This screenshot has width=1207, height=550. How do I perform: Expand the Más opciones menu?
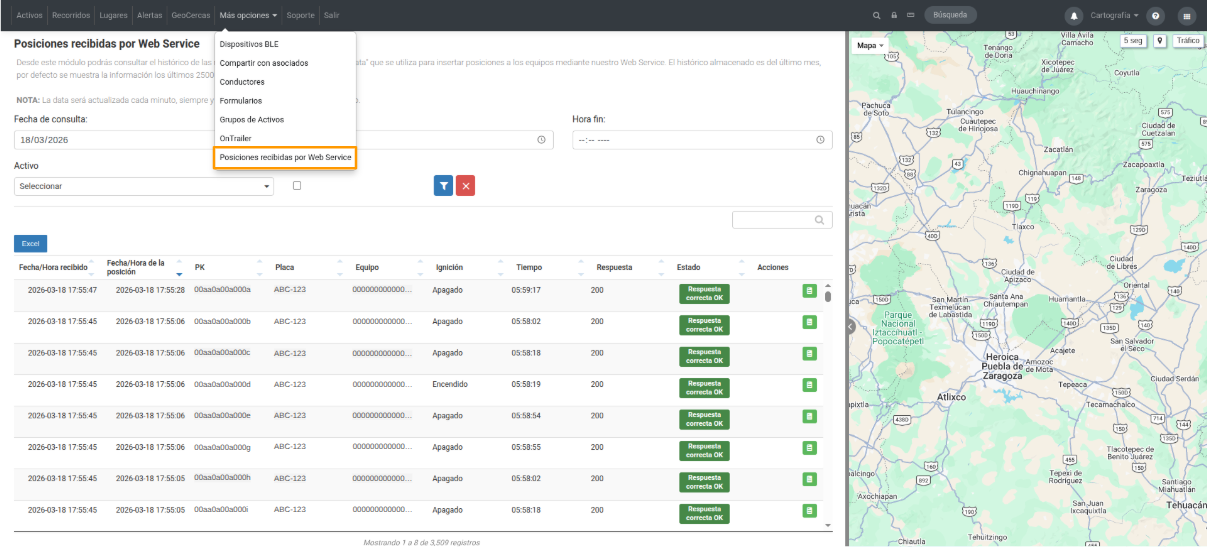point(248,16)
